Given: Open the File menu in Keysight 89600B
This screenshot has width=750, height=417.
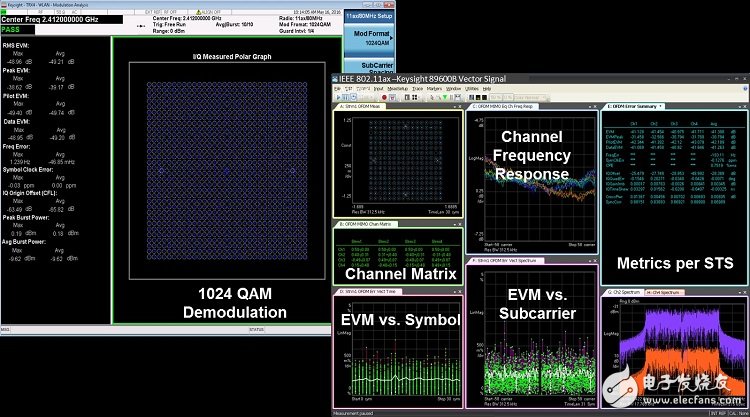Looking at the screenshot, I should click(337, 89).
